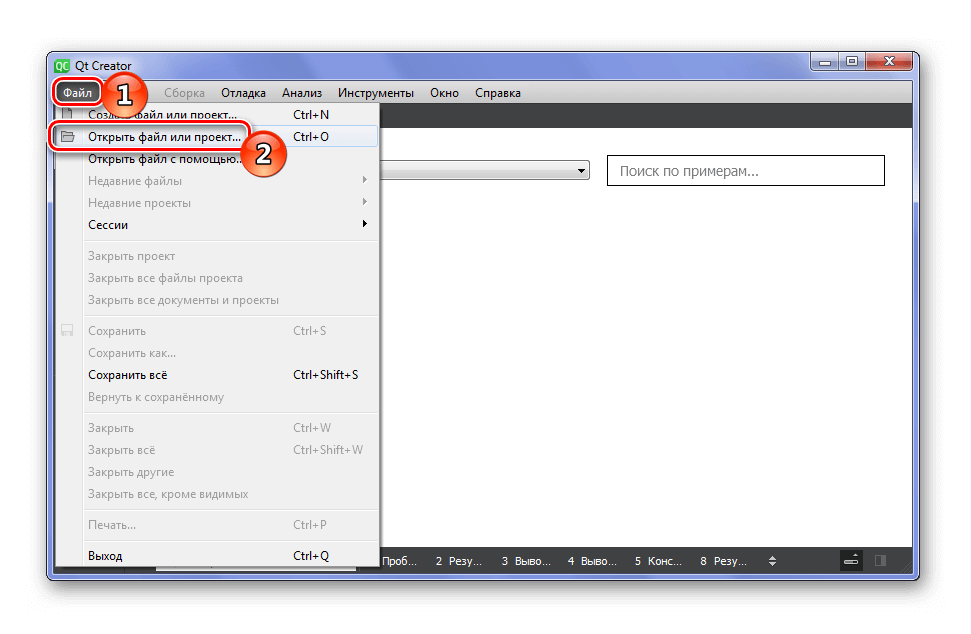The height and width of the screenshot is (634, 971).
Task: Toggle the right sidebar icon
Action: 880,560
